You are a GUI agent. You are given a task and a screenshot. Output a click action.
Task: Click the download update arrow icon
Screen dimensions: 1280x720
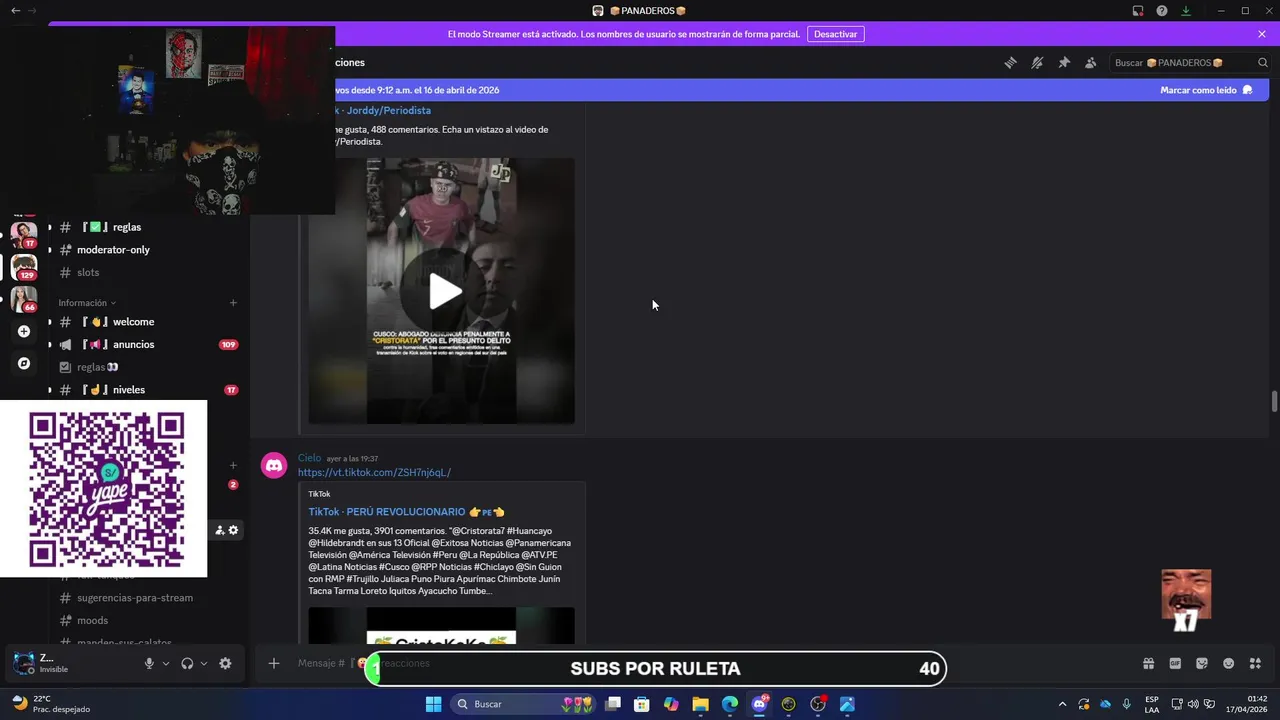1186,10
